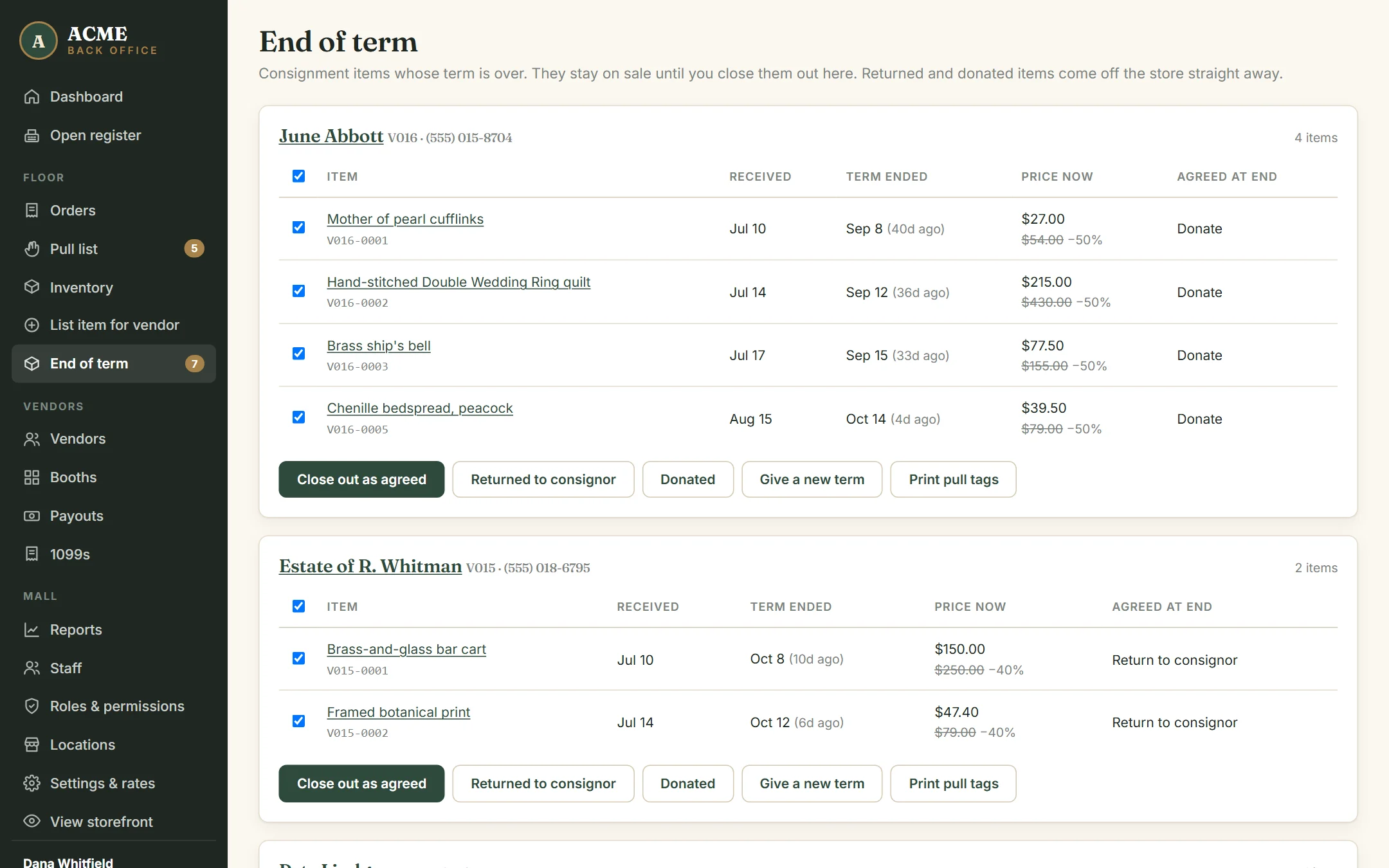Open Booths in the sidebar
This screenshot has width=1389, height=868.
click(x=113, y=477)
